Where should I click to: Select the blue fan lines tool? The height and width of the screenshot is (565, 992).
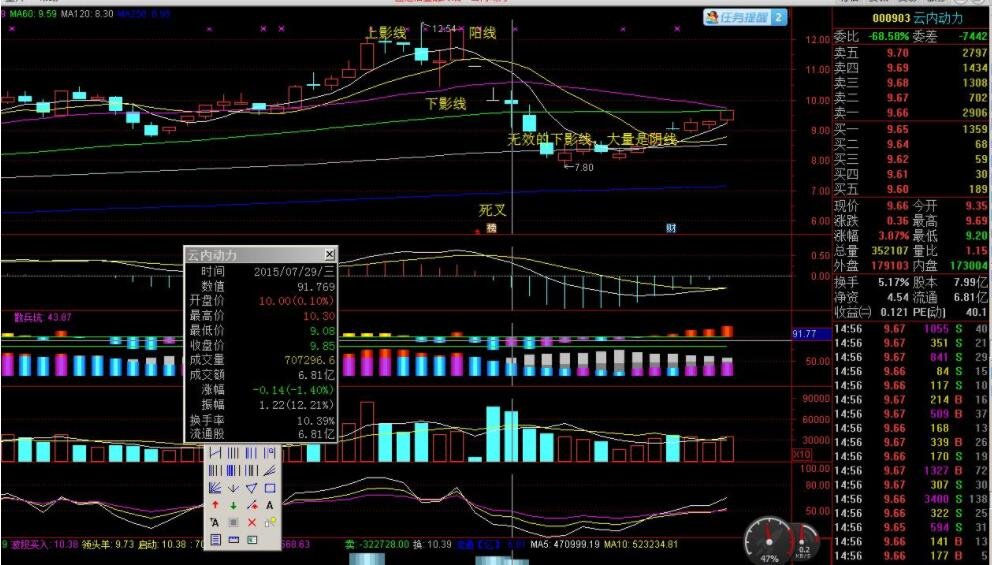coord(215,488)
